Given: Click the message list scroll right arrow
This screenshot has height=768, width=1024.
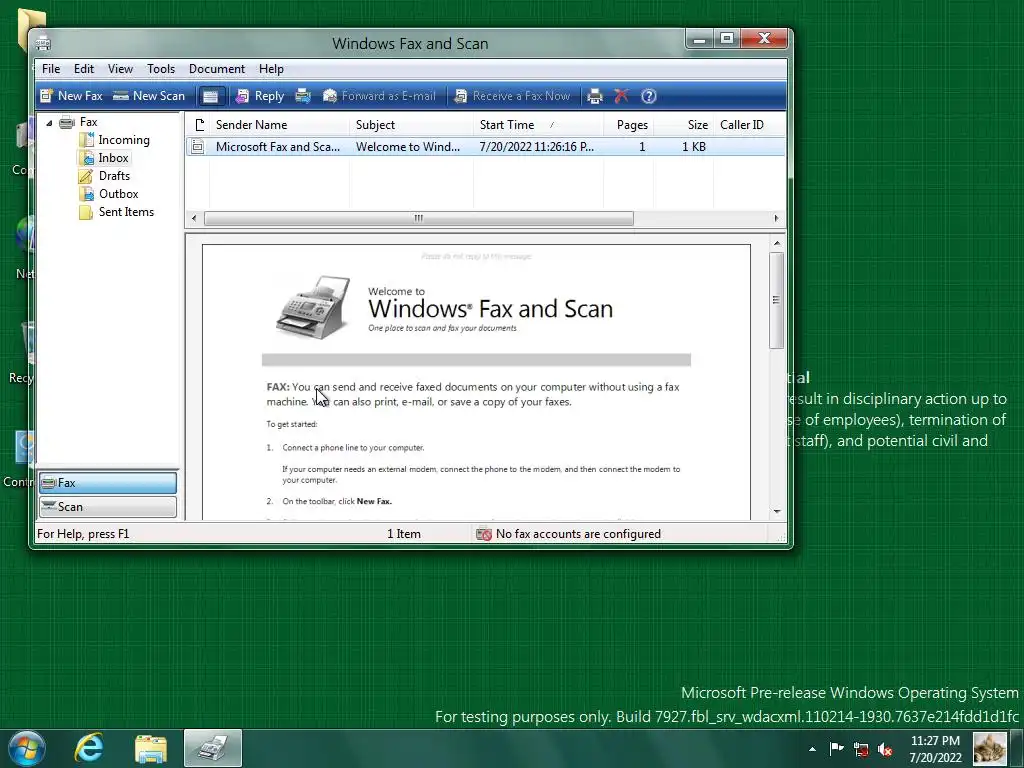Looking at the screenshot, I should pyautogui.click(x=776, y=218).
